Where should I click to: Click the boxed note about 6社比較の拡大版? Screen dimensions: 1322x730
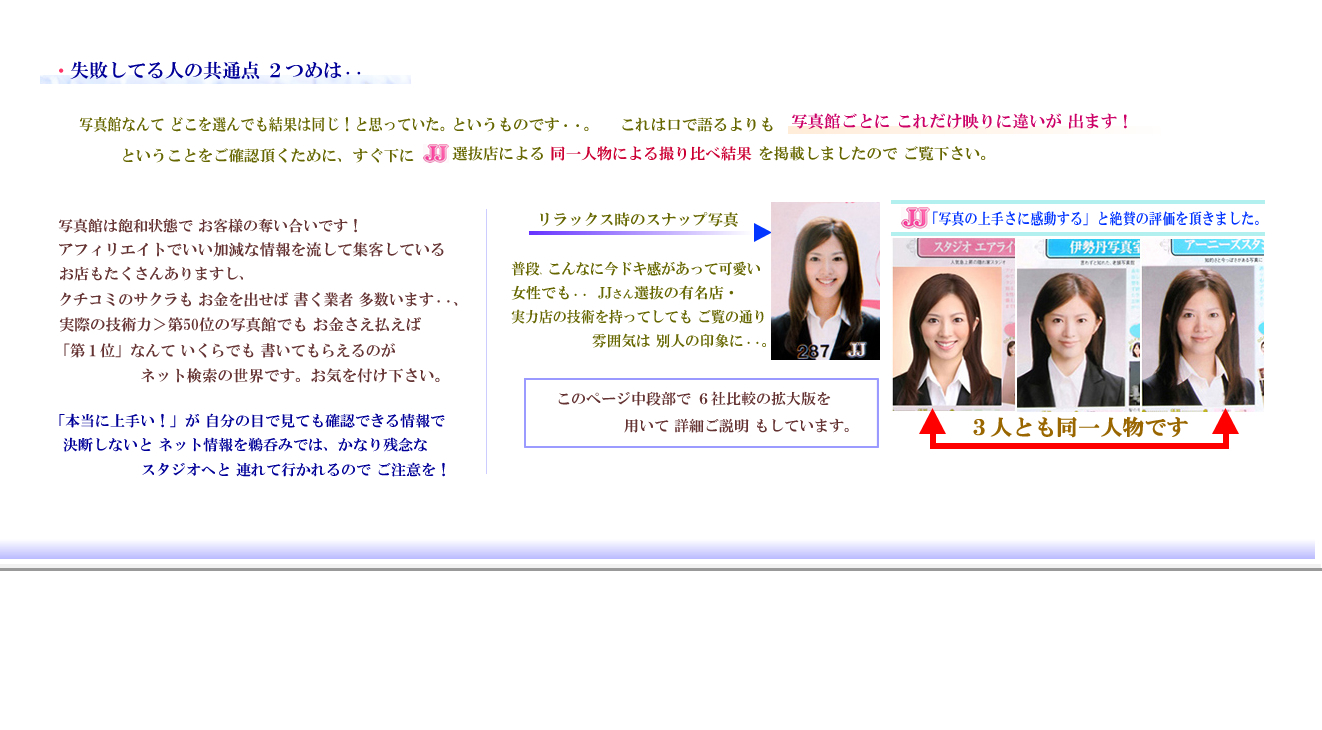pos(701,412)
